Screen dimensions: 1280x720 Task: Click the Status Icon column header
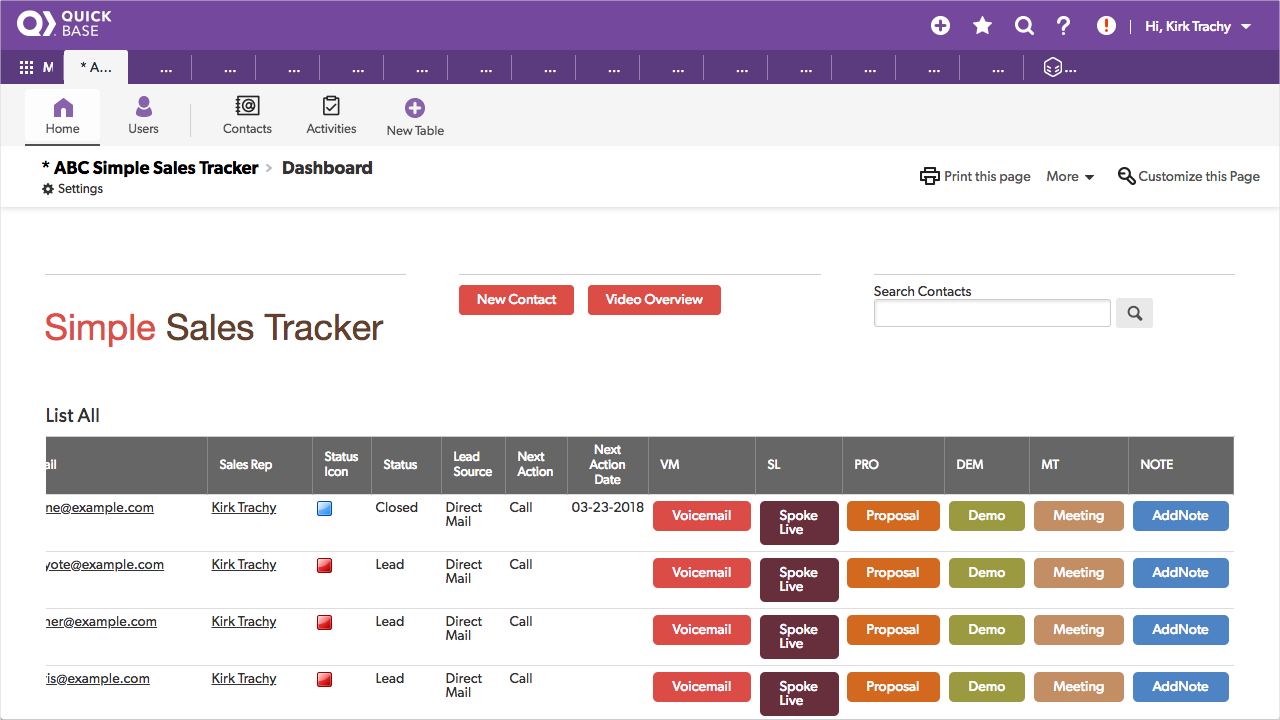[x=341, y=465]
